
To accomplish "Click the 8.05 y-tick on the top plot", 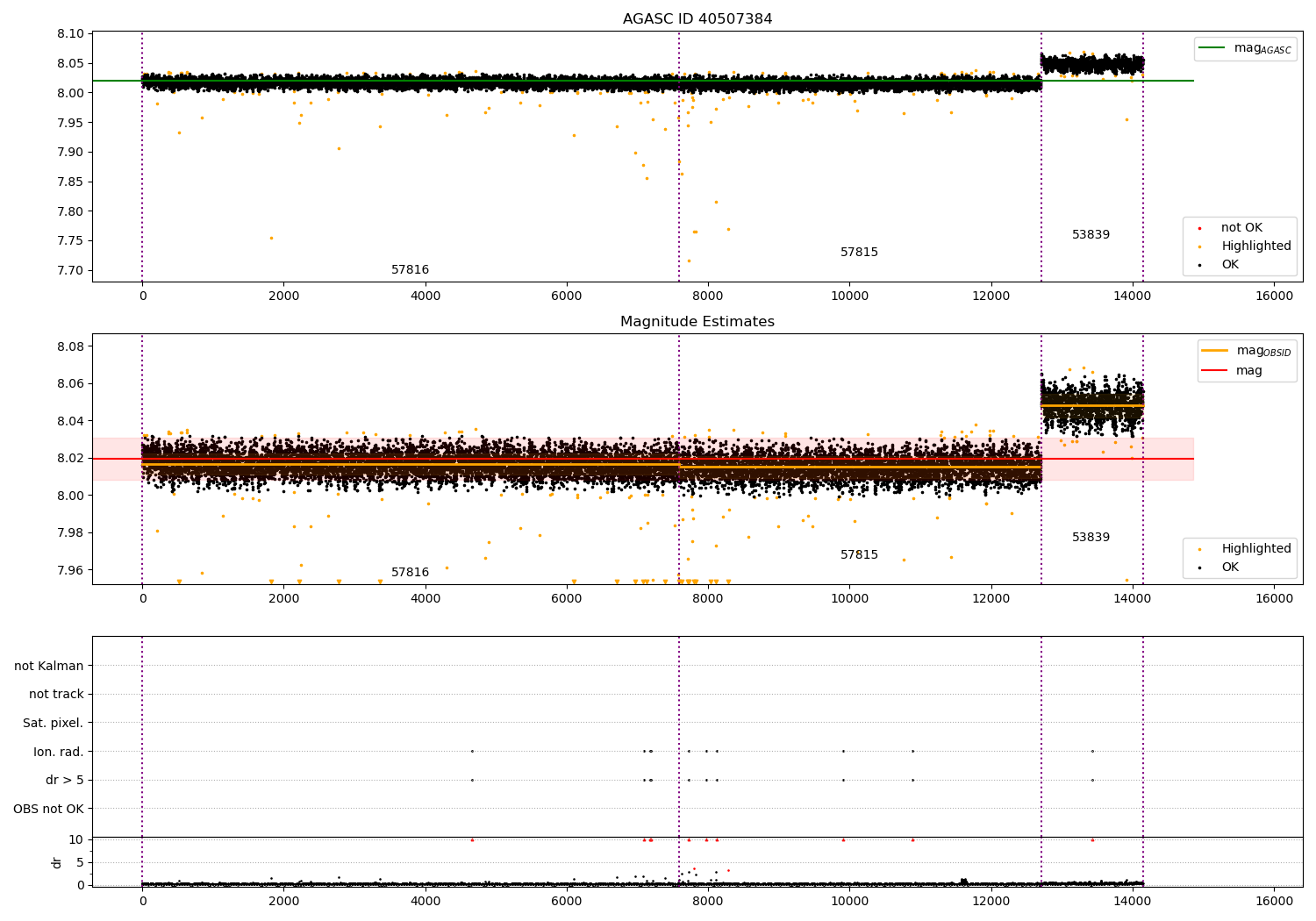I will (x=70, y=64).
